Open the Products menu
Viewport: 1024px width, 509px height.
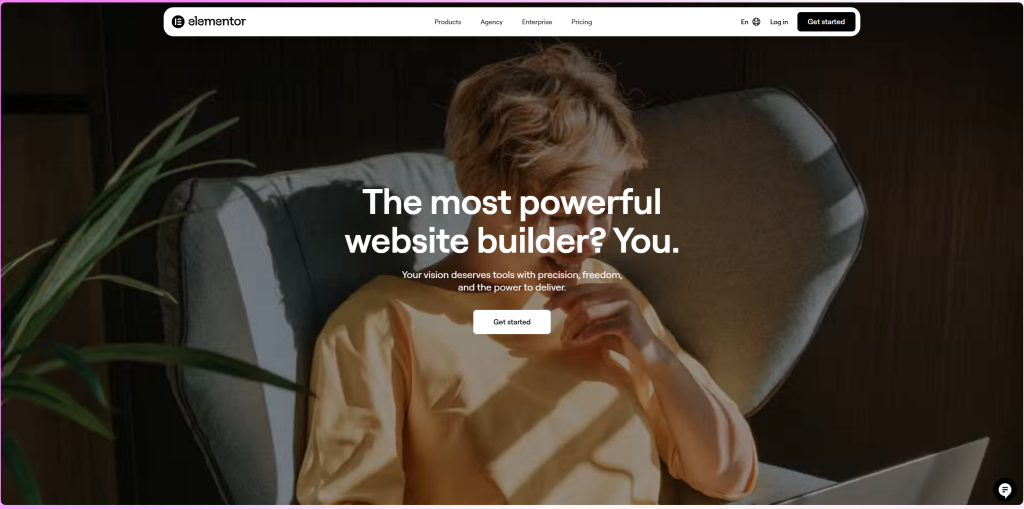[448, 22]
